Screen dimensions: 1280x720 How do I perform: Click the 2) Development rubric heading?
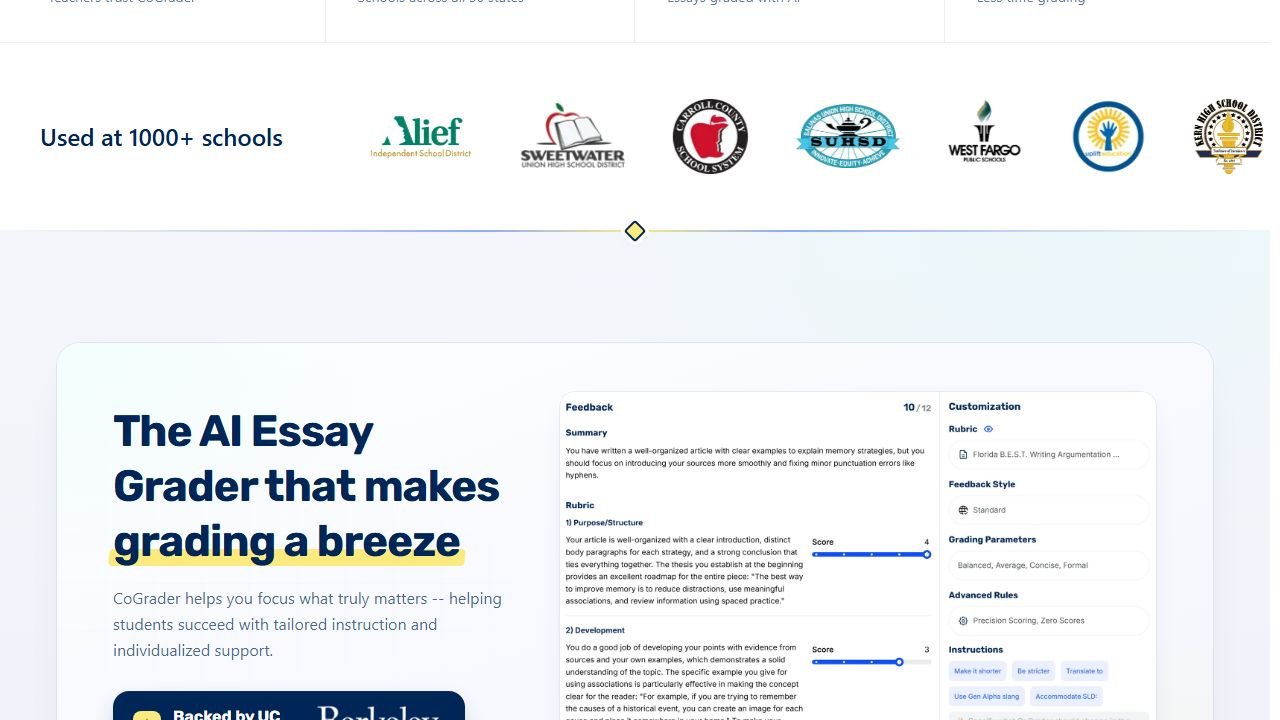pyautogui.click(x=595, y=630)
